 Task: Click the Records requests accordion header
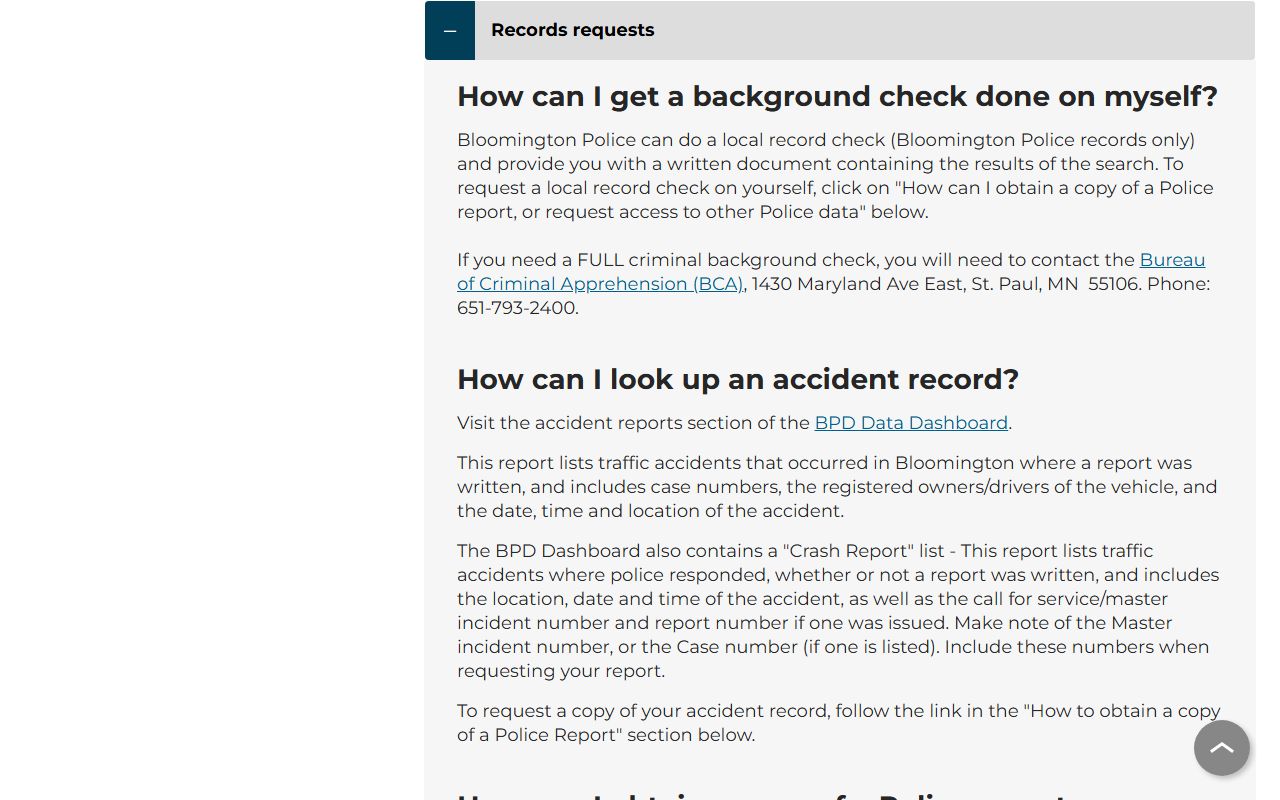572,30
